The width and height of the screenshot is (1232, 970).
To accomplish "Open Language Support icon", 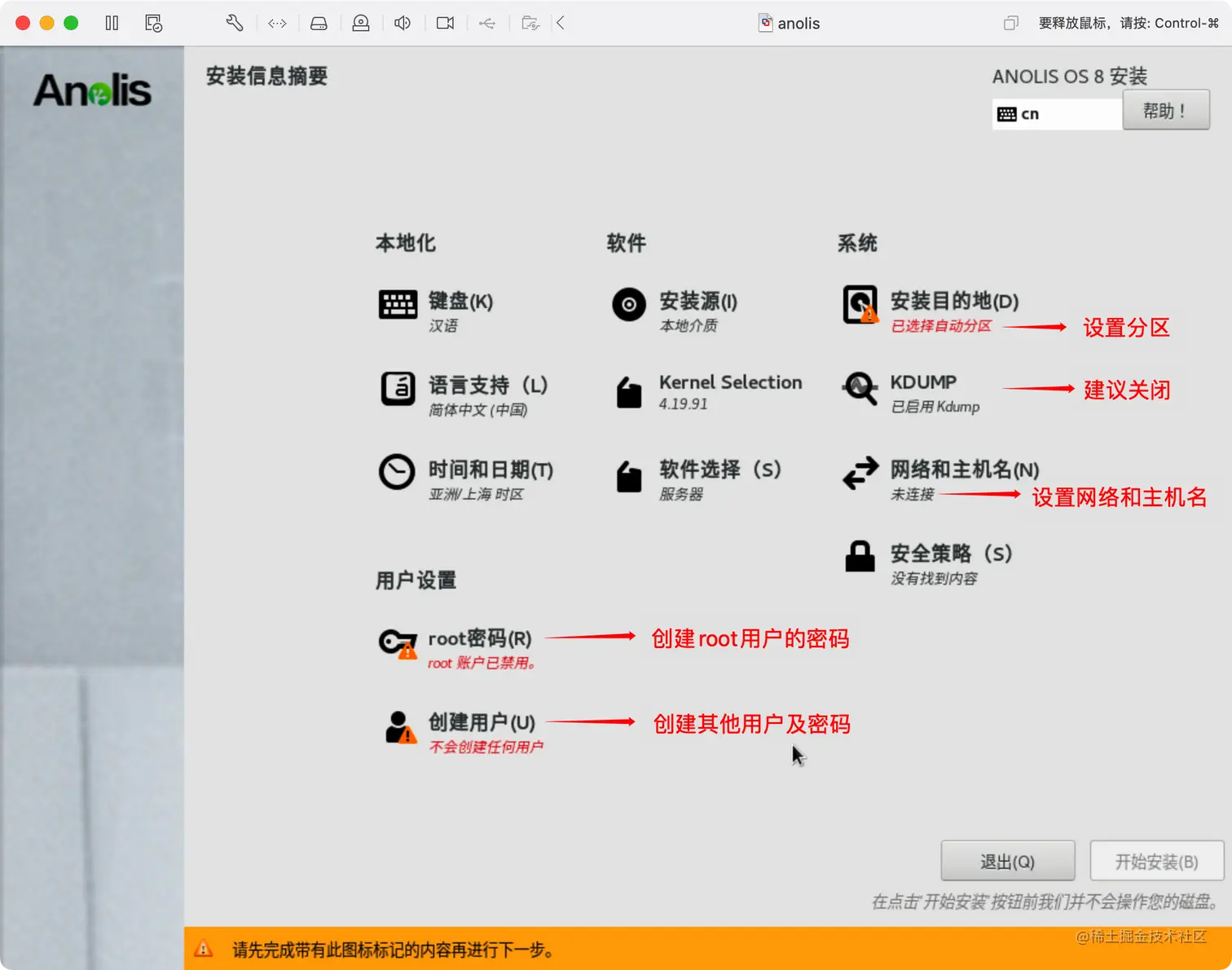I will tap(398, 389).
